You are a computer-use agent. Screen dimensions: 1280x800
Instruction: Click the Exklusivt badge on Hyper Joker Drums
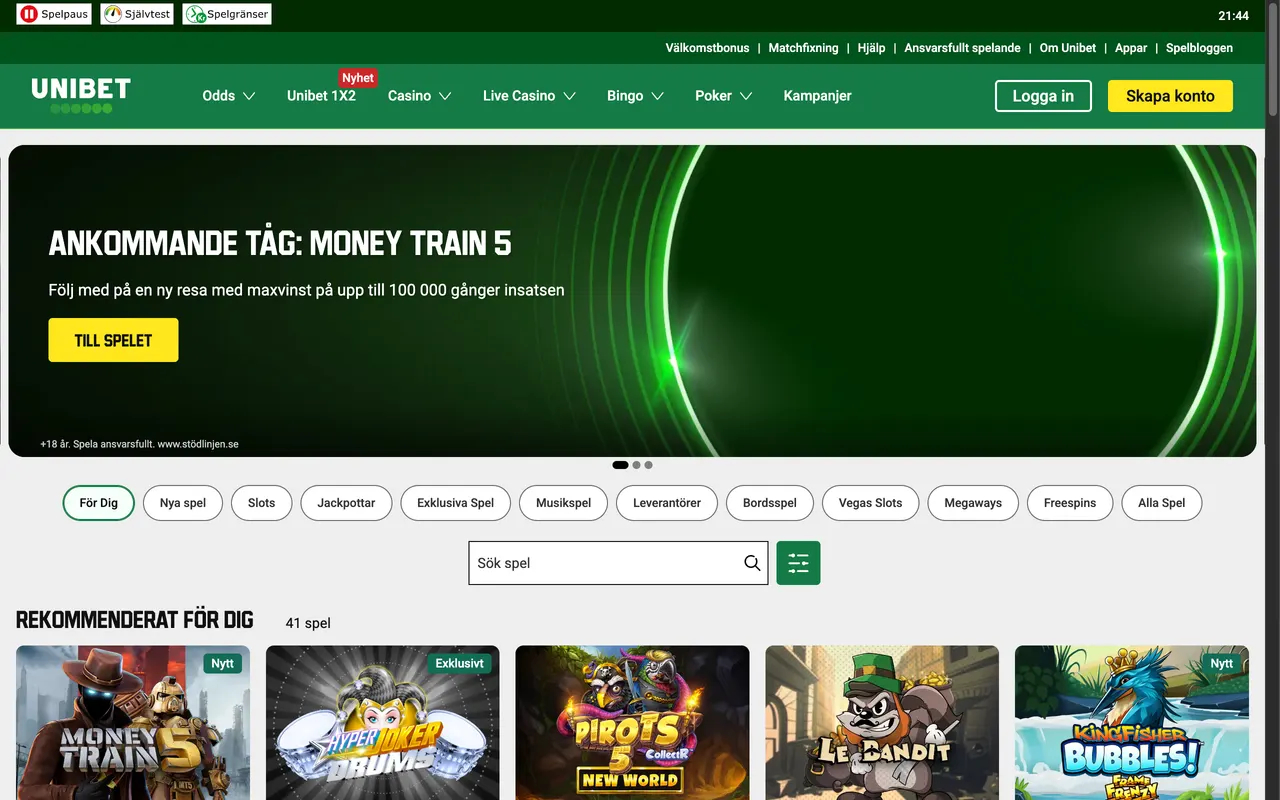(460, 663)
